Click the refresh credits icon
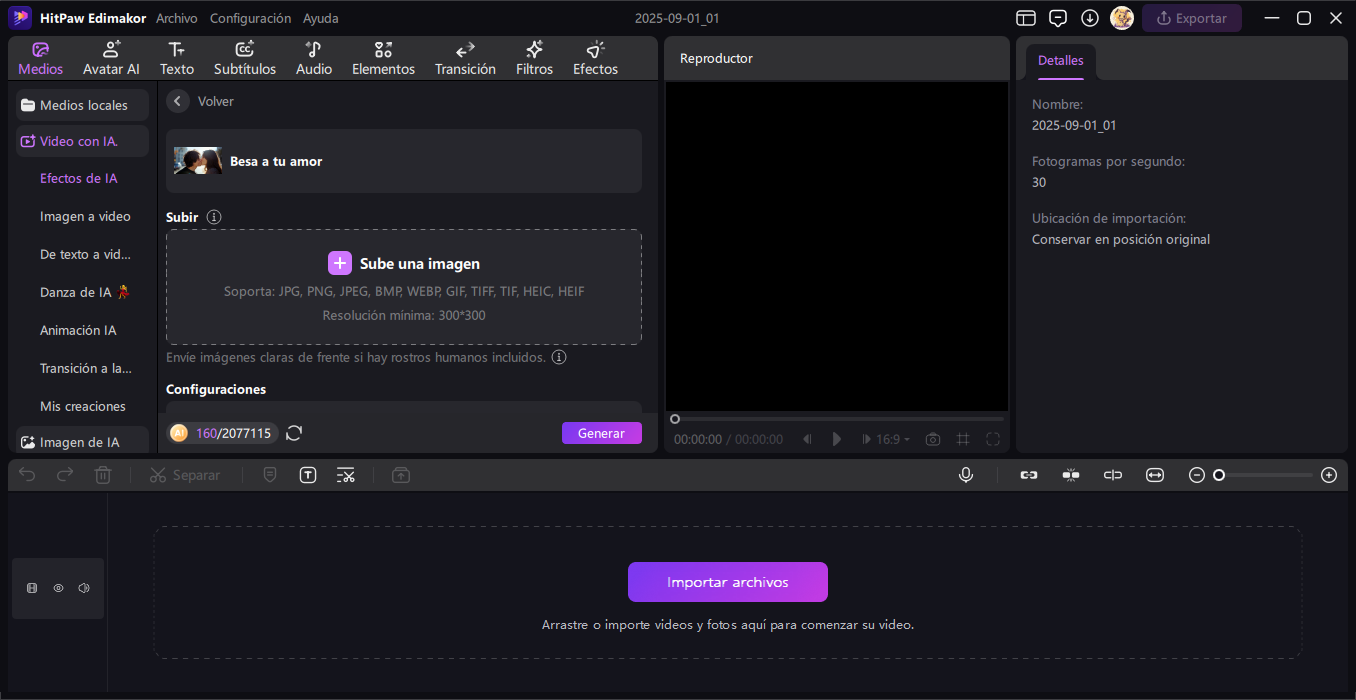The width and height of the screenshot is (1356, 700). pyautogui.click(x=294, y=433)
